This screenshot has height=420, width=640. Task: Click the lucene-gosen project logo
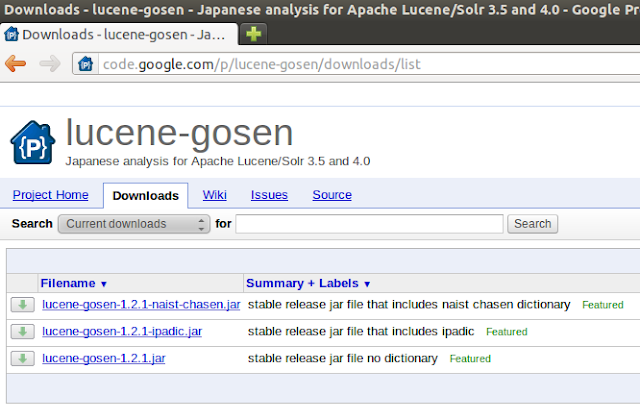(33, 142)
